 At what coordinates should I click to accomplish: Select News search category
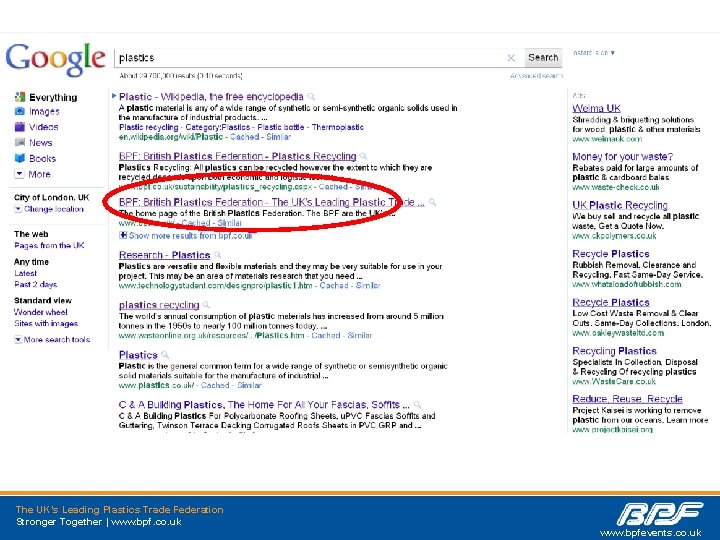[41, 142]
